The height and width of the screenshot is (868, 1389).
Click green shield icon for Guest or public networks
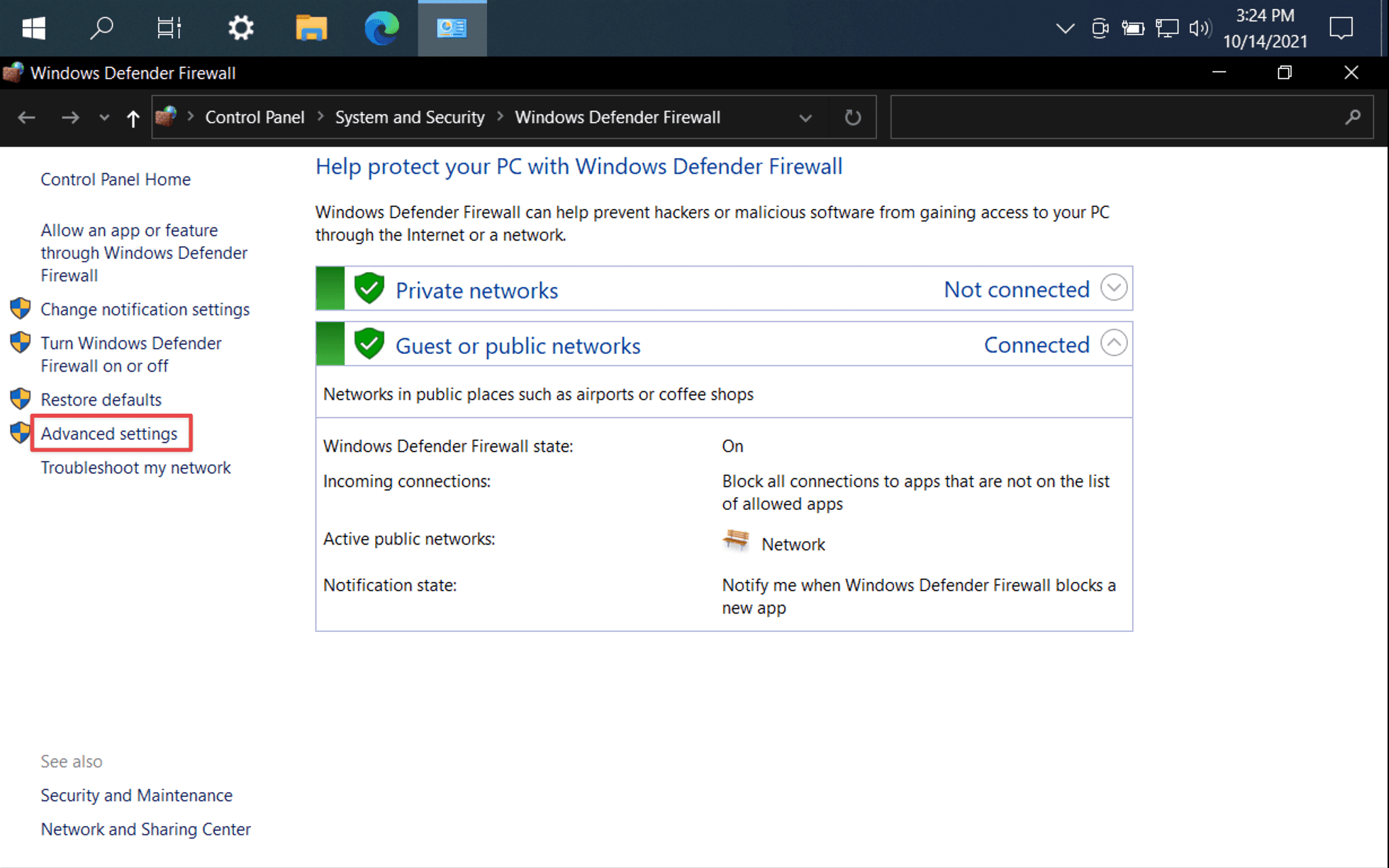click(369, 344)
